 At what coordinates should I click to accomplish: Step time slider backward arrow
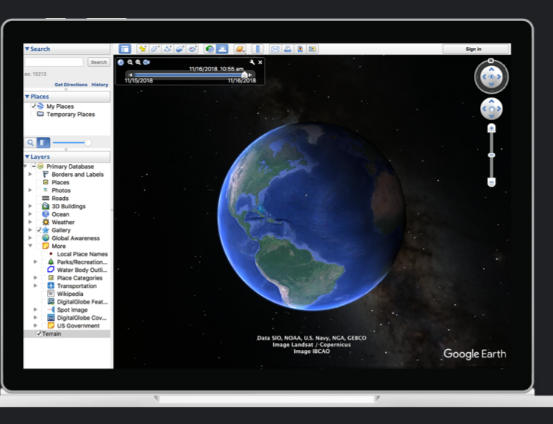click(130, 75)
